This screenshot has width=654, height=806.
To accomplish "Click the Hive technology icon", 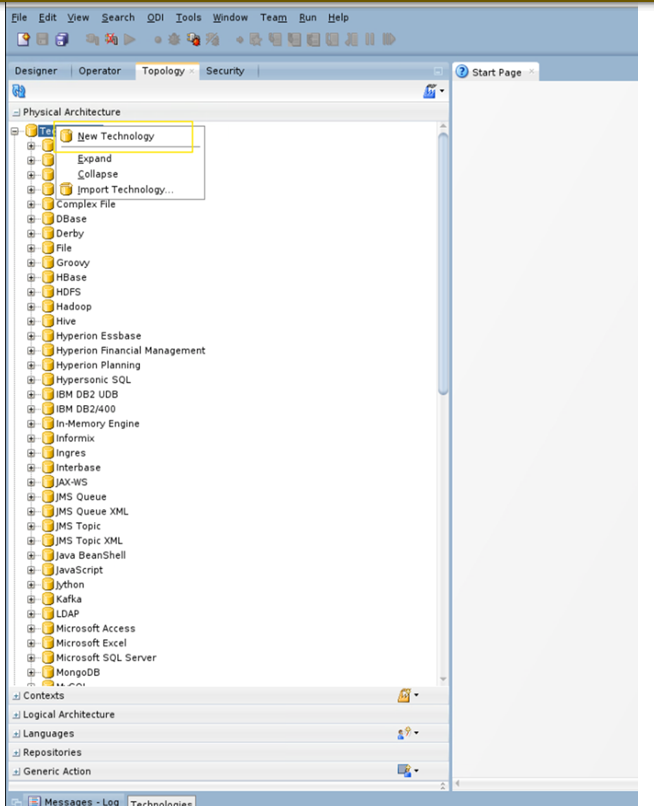I will 48,321.
